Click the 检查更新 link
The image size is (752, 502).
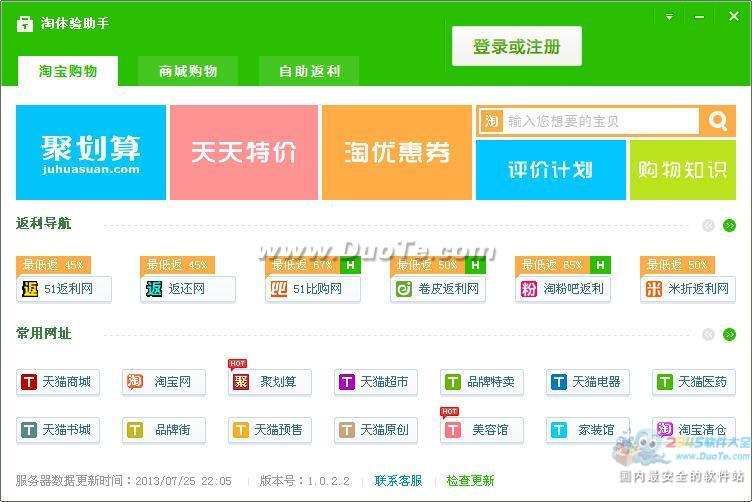click(x=470, y=480)
